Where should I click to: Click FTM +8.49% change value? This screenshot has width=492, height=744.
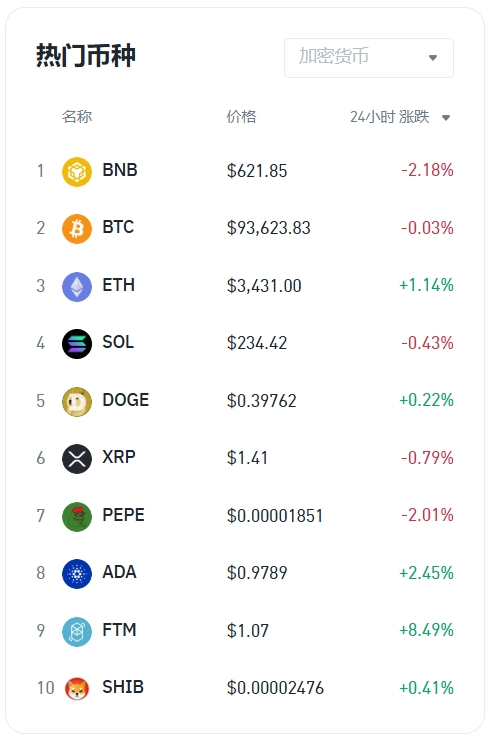426,630
